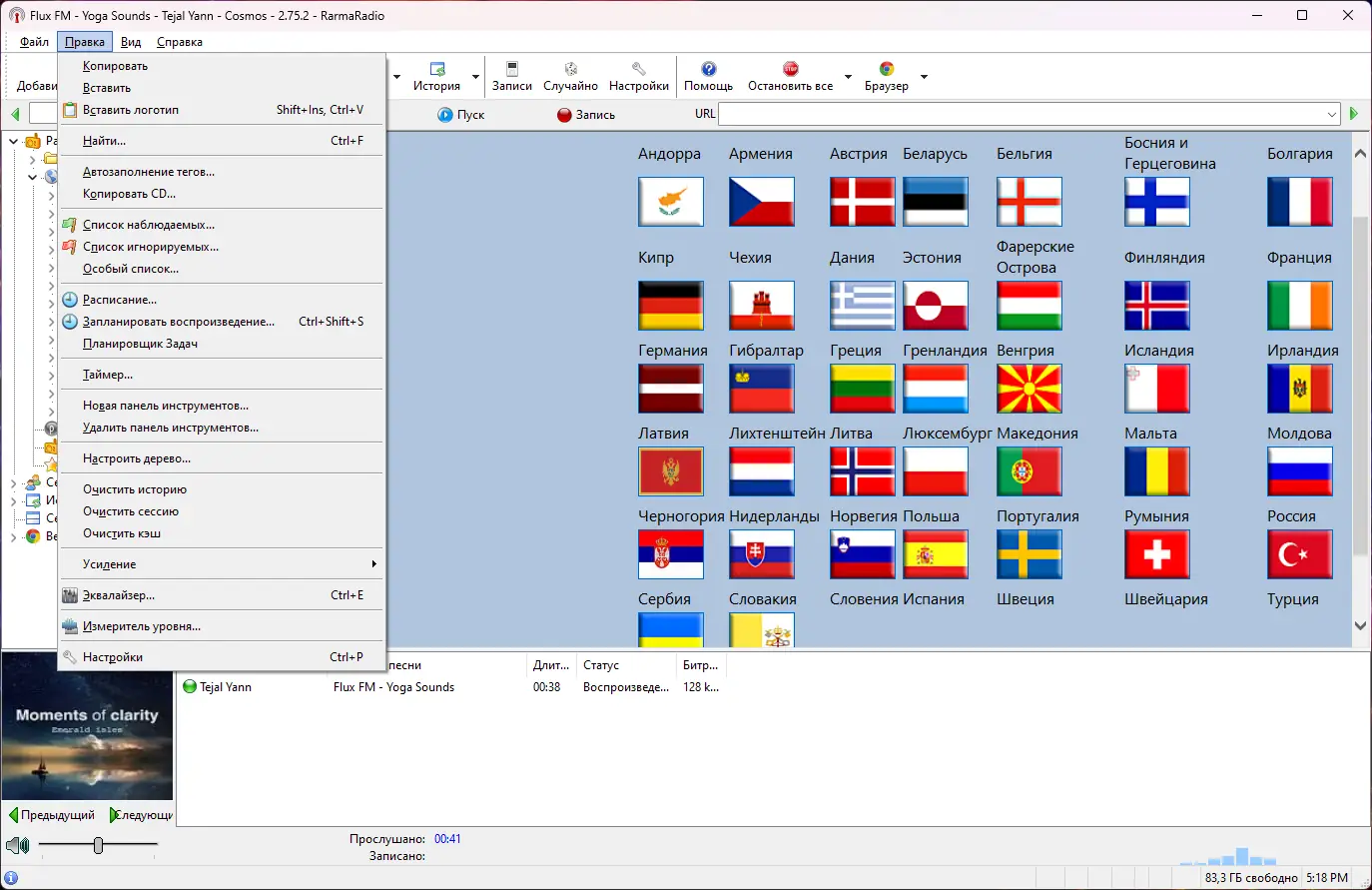Choose the Russia flag icon
1372x890 pixels.
pyautogui.click(x=1300, y=471)
